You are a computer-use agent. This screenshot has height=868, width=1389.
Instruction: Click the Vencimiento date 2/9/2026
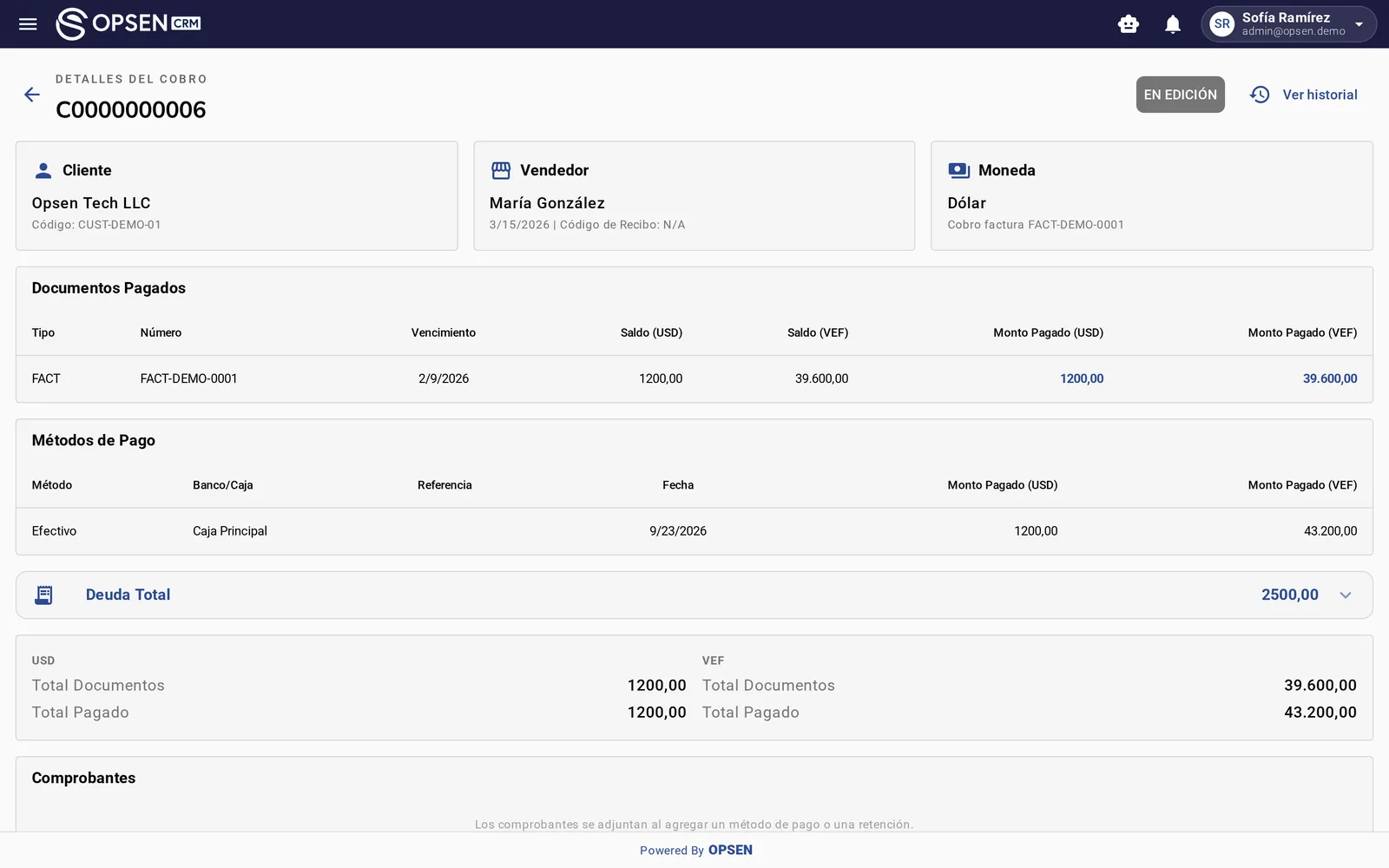[444, 378]
